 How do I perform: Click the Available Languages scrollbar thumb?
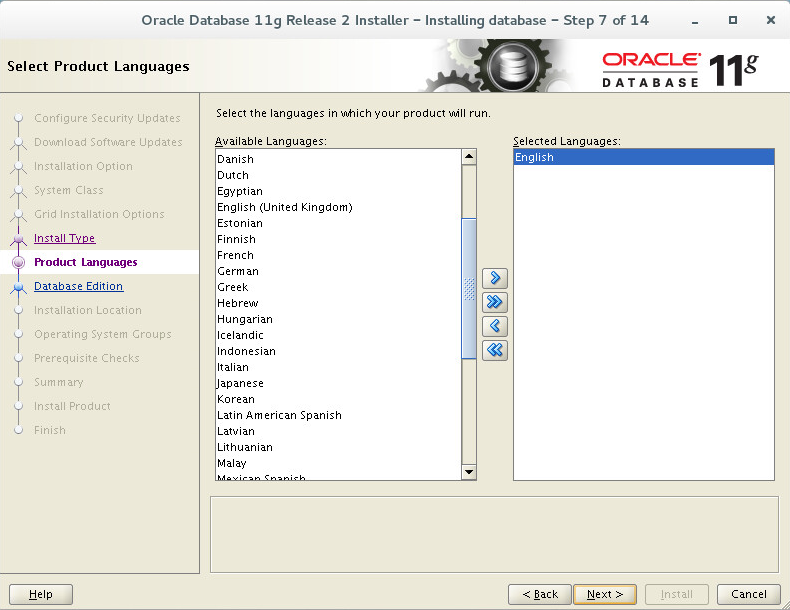point(469,289)
